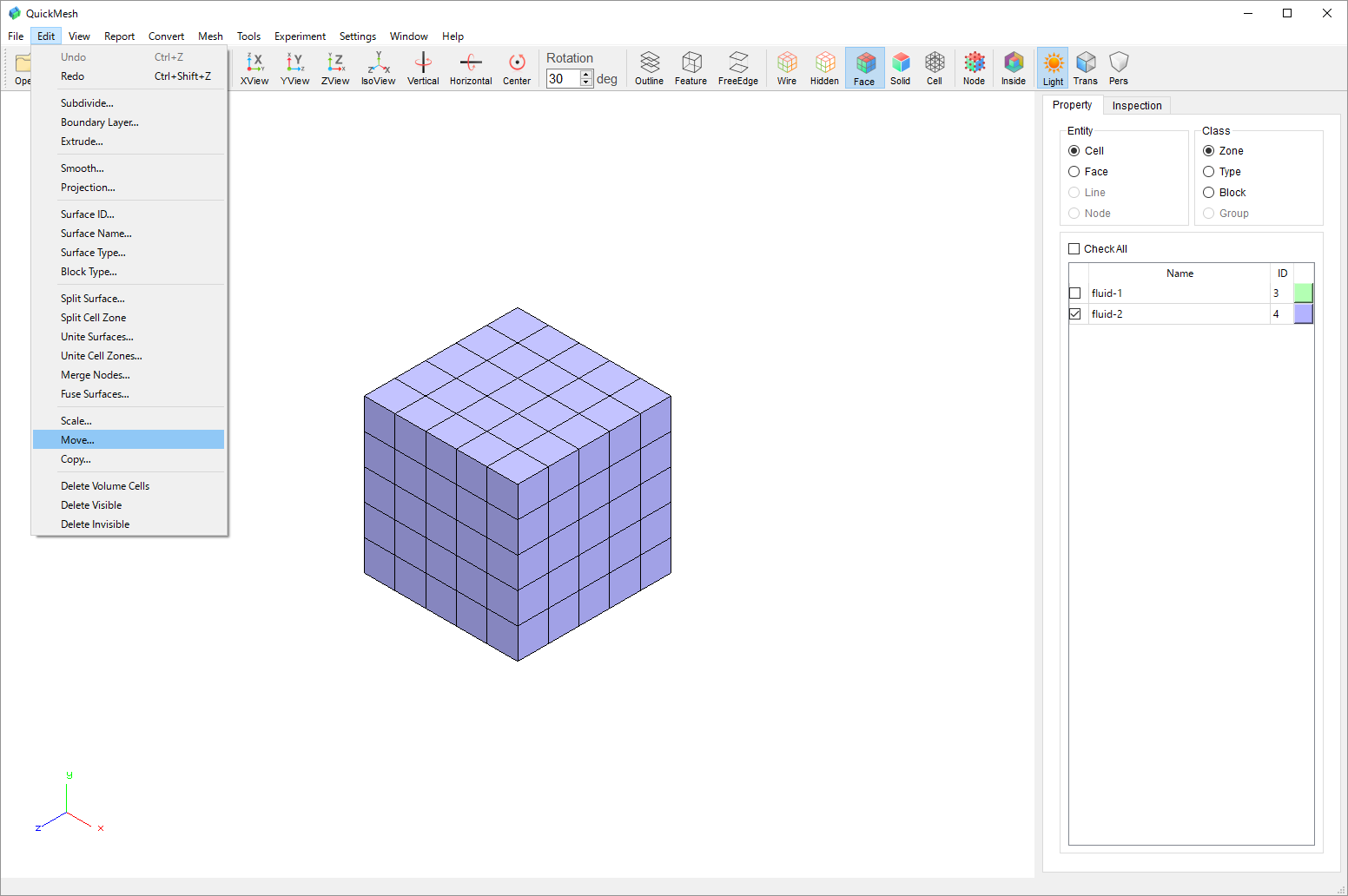Open the Tools menu
This screenshot has height=896, width=1348.
(248, 36)
